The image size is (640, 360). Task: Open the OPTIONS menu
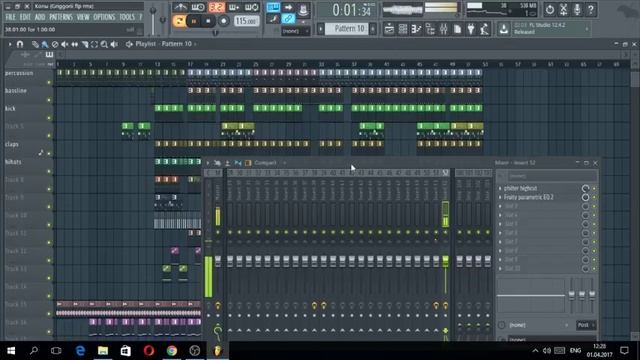pyautogui.click(x=104, y=17)
